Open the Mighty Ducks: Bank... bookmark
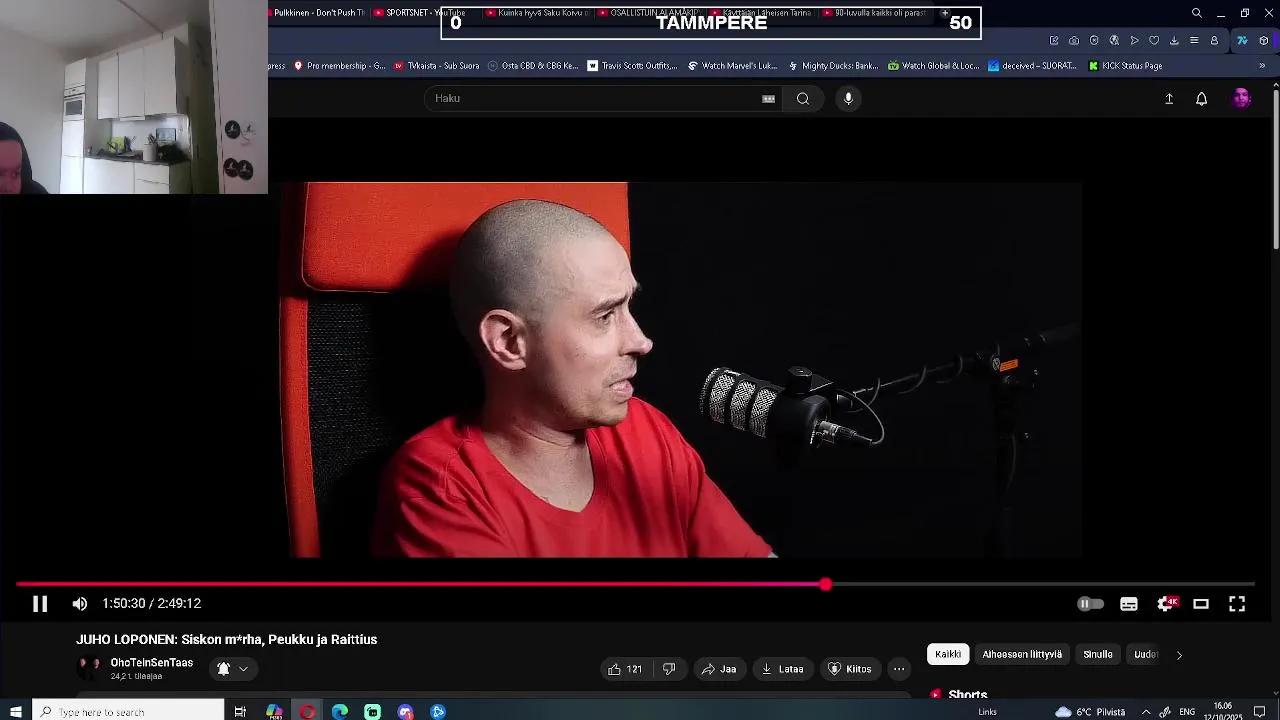Viewport: 1280px width, 720px height. click(x=833, y=66)
